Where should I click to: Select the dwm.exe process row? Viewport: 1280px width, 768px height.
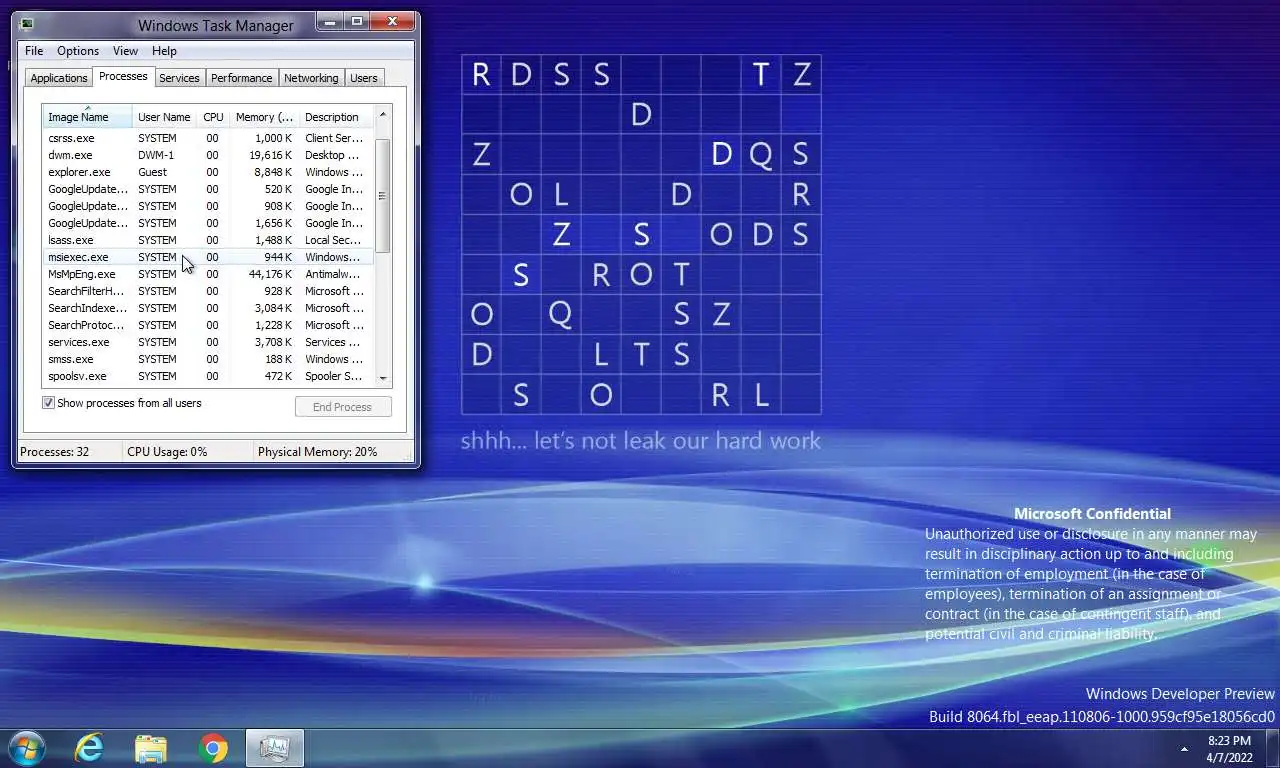pyautogui.click(x=208, y=155)
